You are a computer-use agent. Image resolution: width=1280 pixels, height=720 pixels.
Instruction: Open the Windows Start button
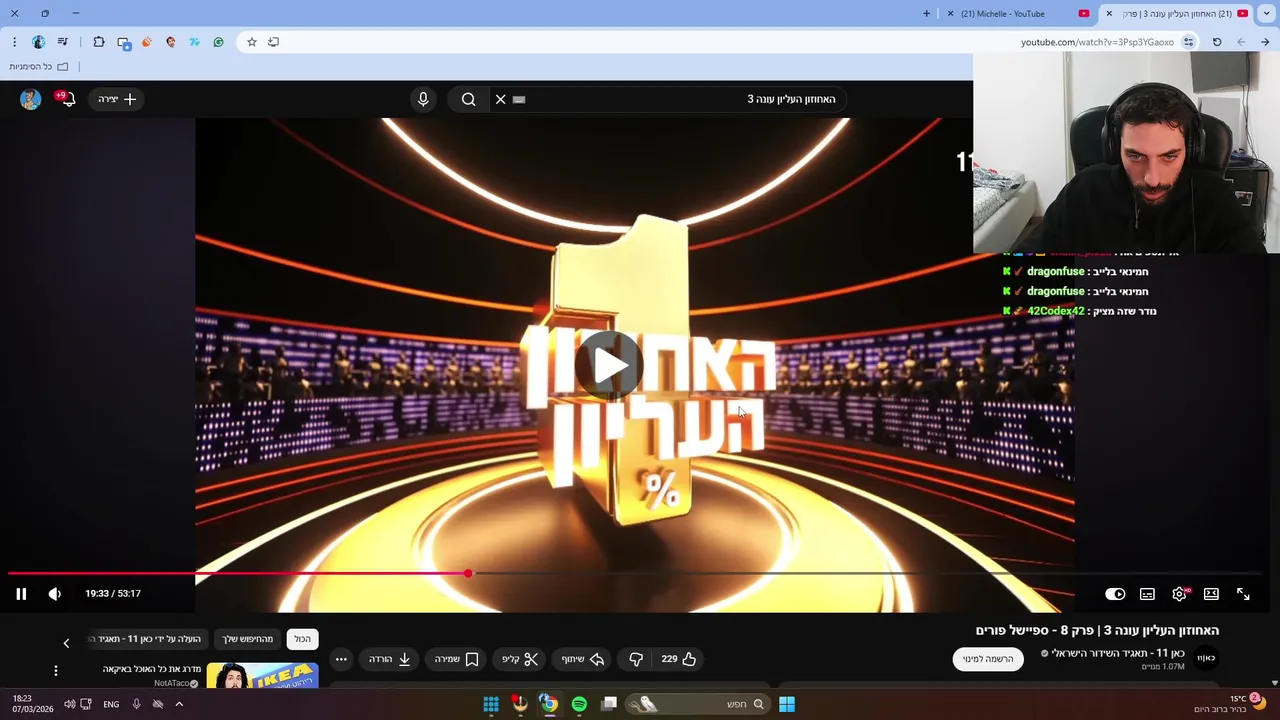click(787, 704)
